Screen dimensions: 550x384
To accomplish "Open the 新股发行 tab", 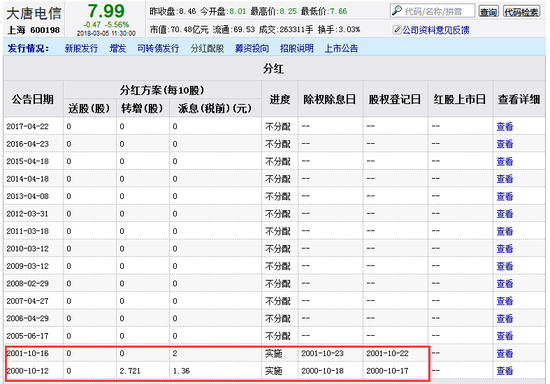I will [81, 48].
